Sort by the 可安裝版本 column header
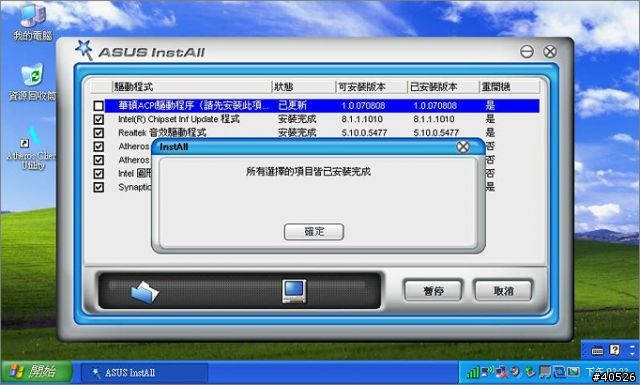The image size is (640, 385). pyautogui.click(x=372, y=87)
